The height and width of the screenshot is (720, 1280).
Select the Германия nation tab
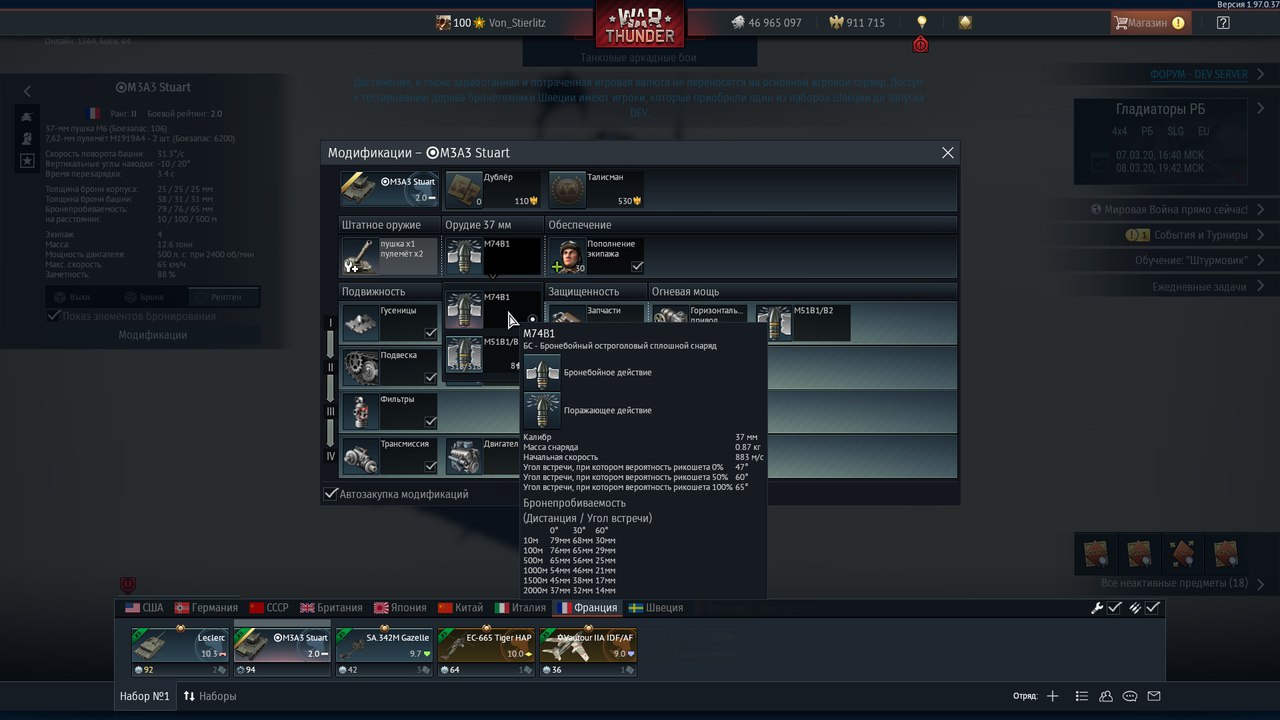[x=206, y=608]
